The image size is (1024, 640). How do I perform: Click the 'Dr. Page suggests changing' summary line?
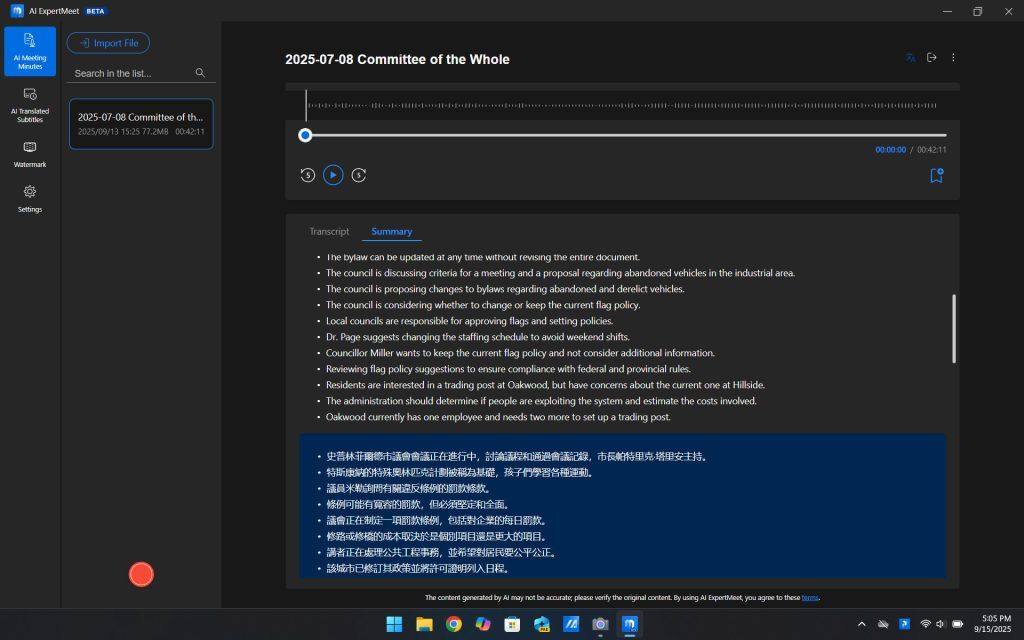(x=477, y=337)
